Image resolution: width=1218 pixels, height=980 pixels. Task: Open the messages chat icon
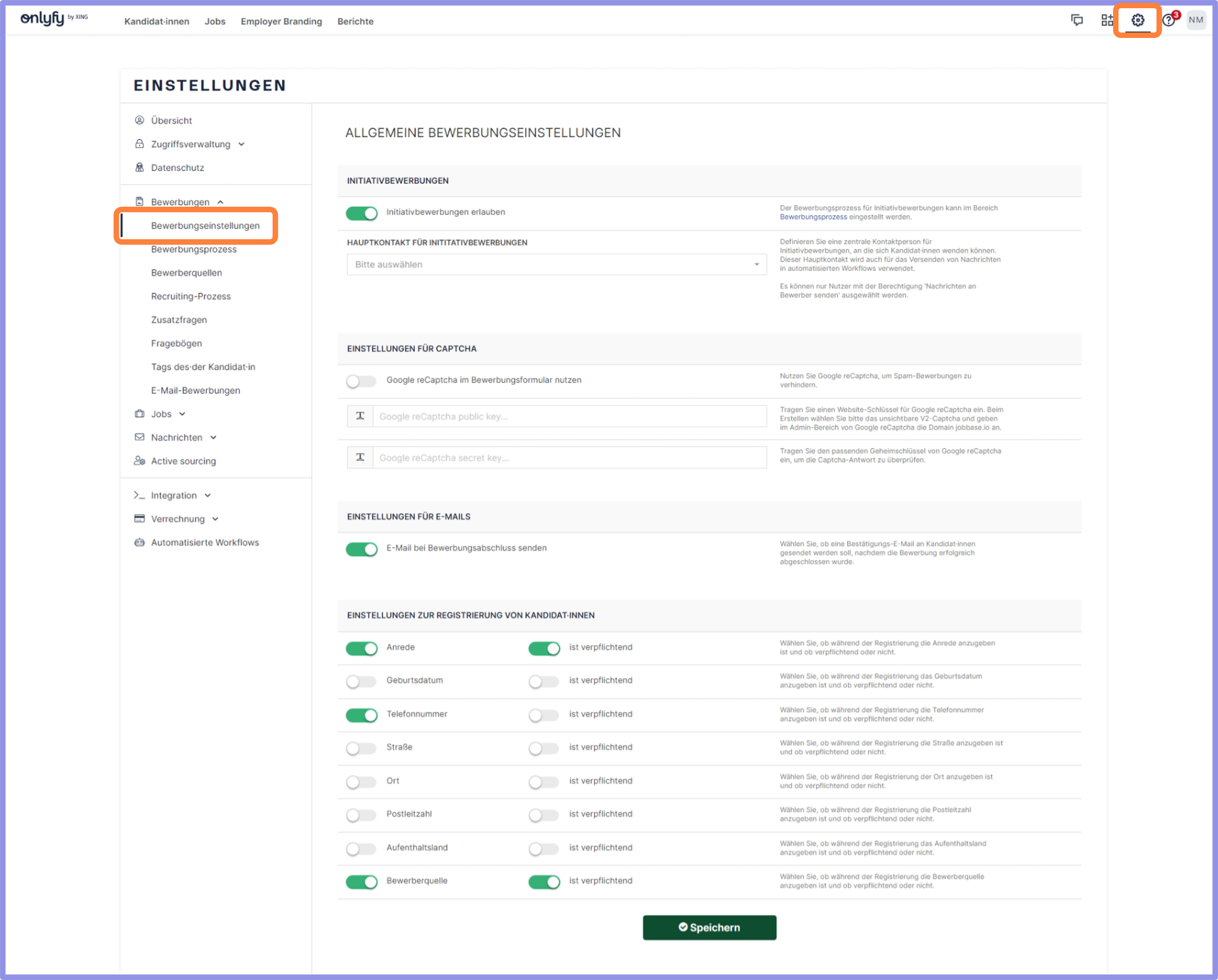[1077, 21]
